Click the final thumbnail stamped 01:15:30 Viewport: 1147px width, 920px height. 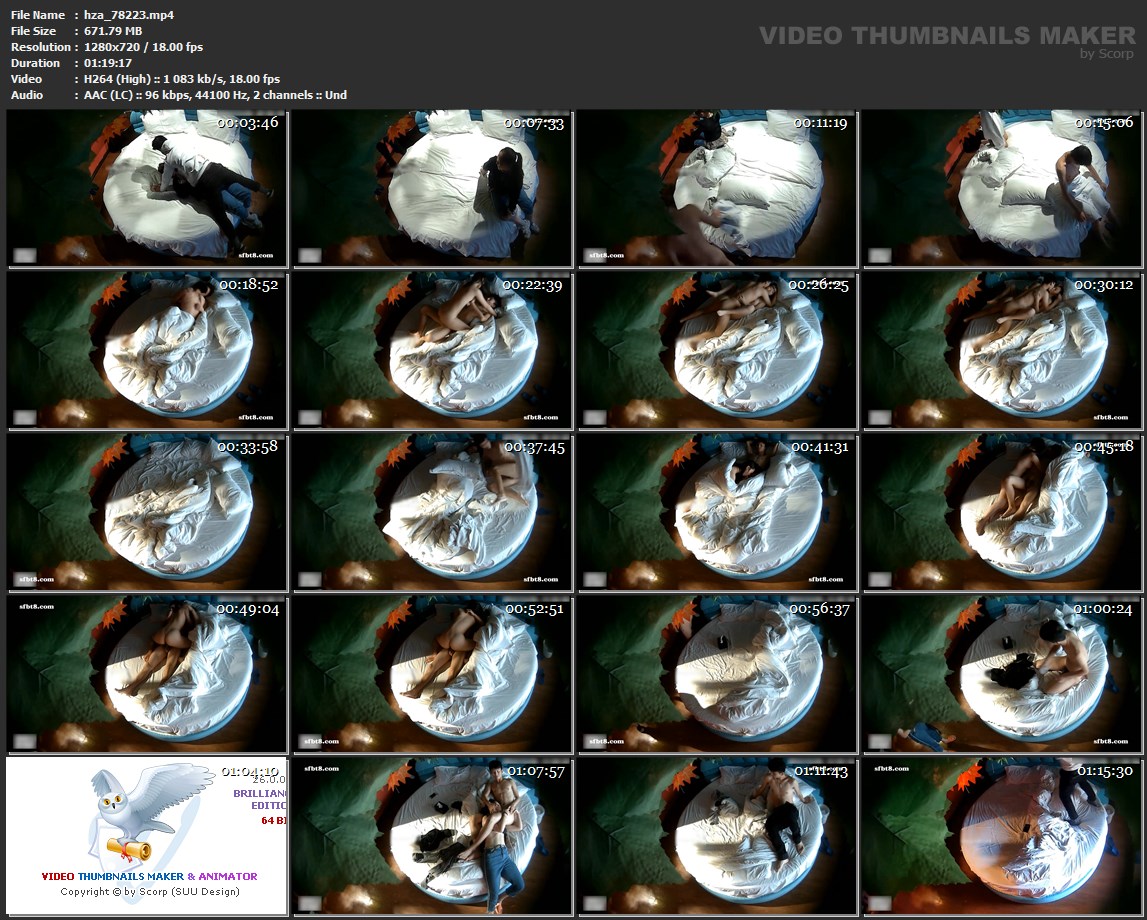click(x=1002, y=836)
